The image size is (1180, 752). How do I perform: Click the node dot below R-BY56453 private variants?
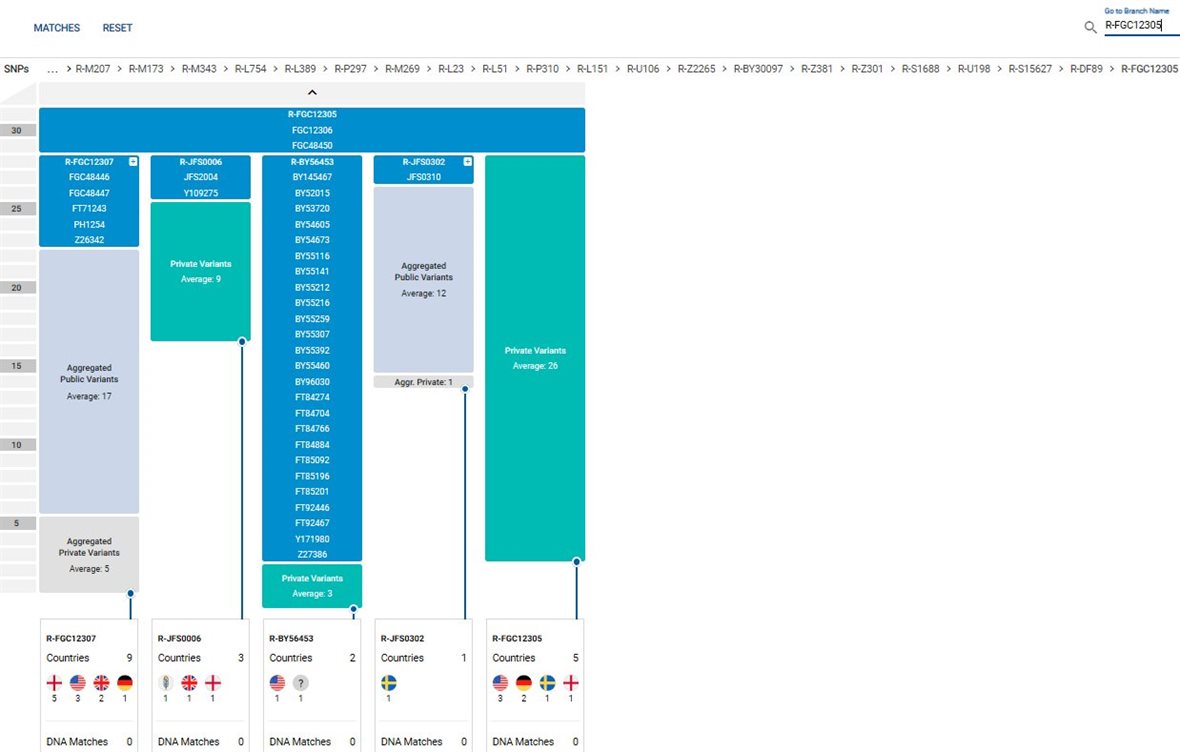353,608
